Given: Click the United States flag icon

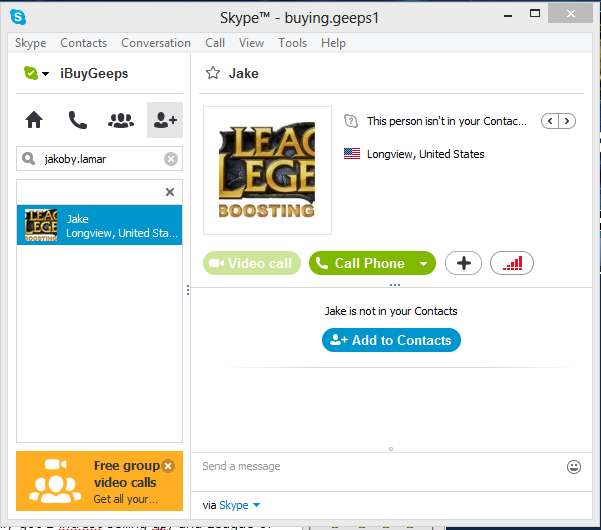Looking at the screenshot, I should (x=352, y=154).
